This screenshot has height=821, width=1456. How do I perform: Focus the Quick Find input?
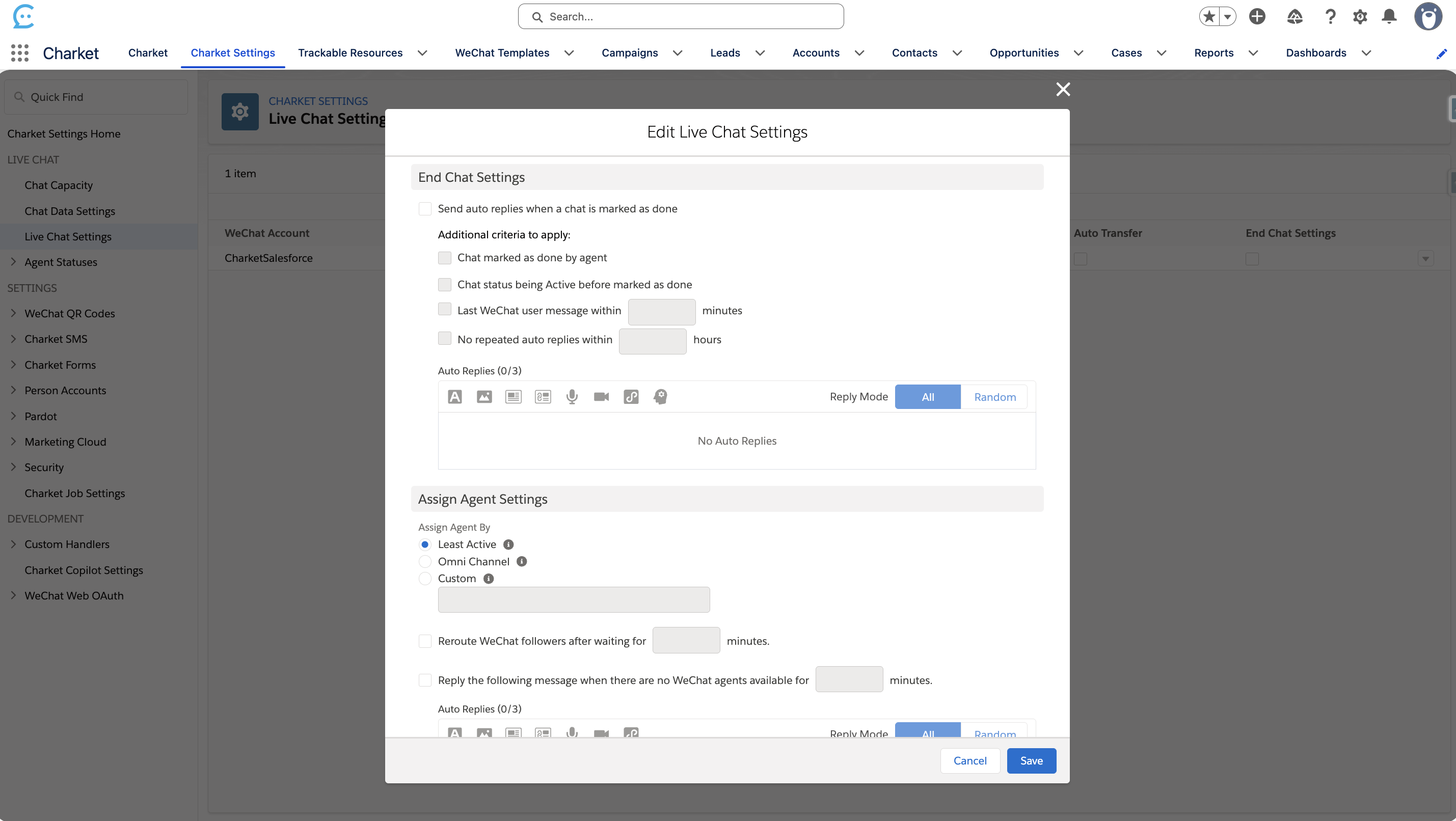96,97
